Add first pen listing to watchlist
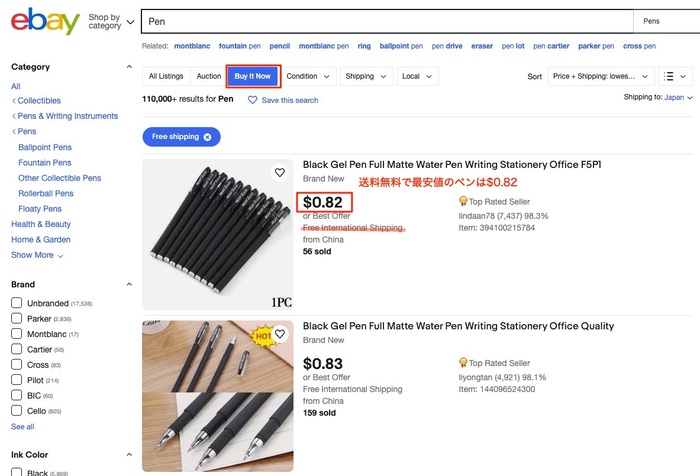700x476 pixels. (x=280, y=172)
